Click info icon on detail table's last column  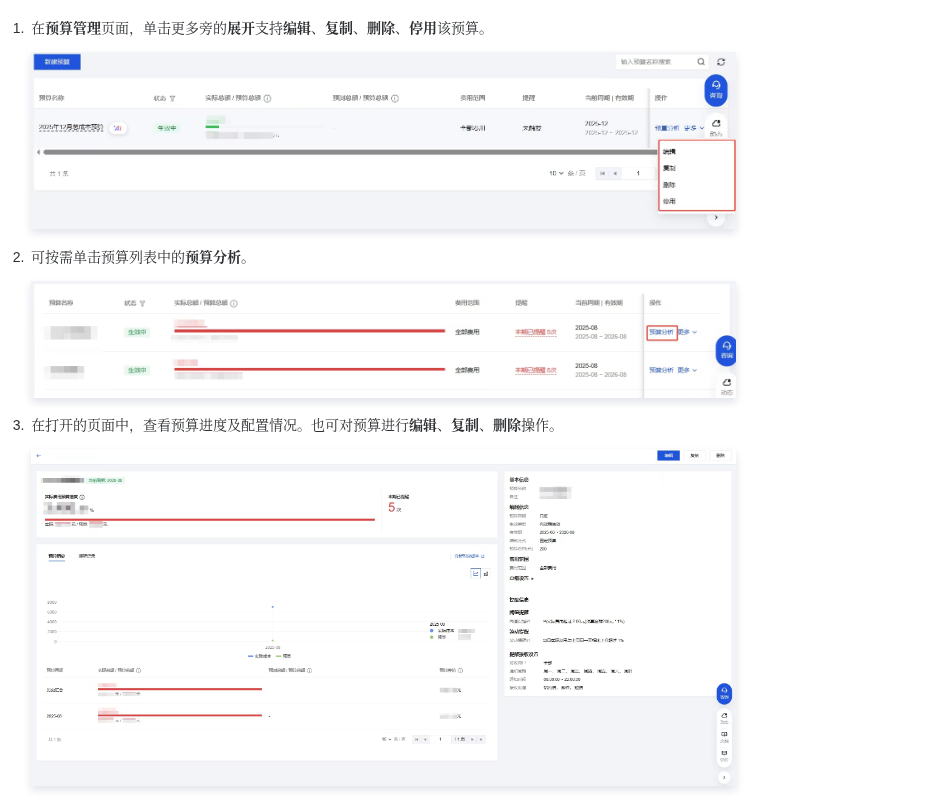[x=460, y=671]
